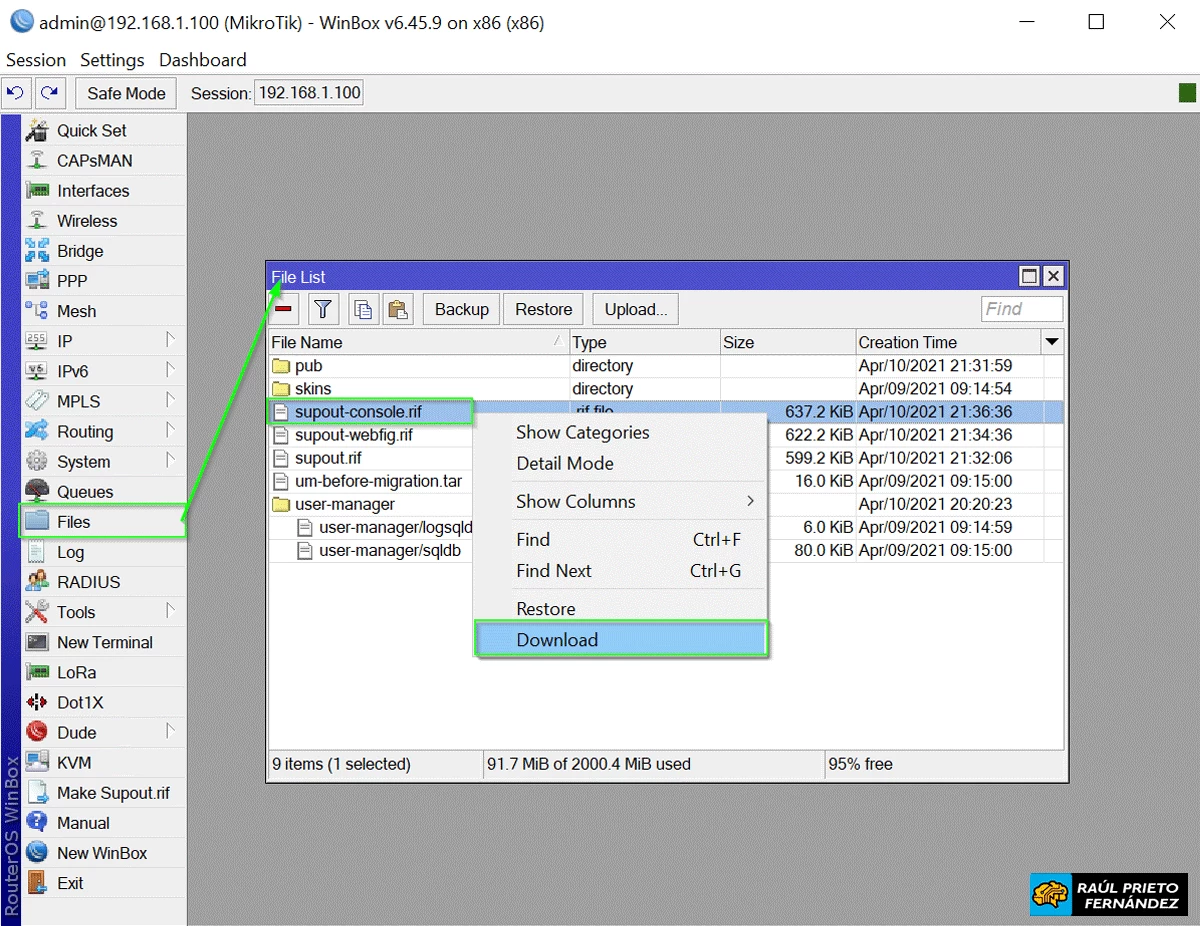This screenshot has height=926, width=1200.
Task: Click the Redo arrow icon
Action: tap(50, 92)
